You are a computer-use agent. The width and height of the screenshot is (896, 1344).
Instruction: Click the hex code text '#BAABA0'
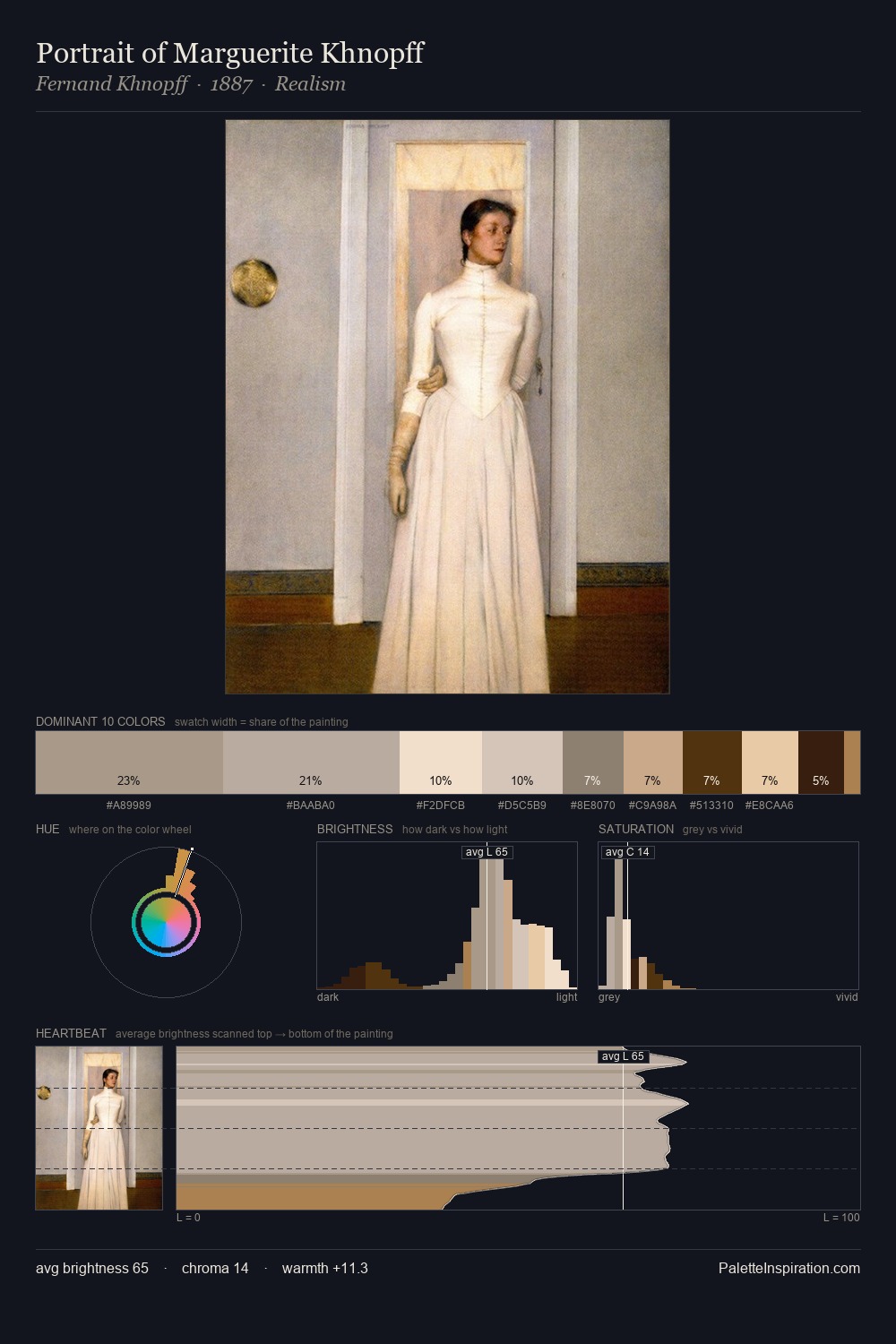click(311, 806)
